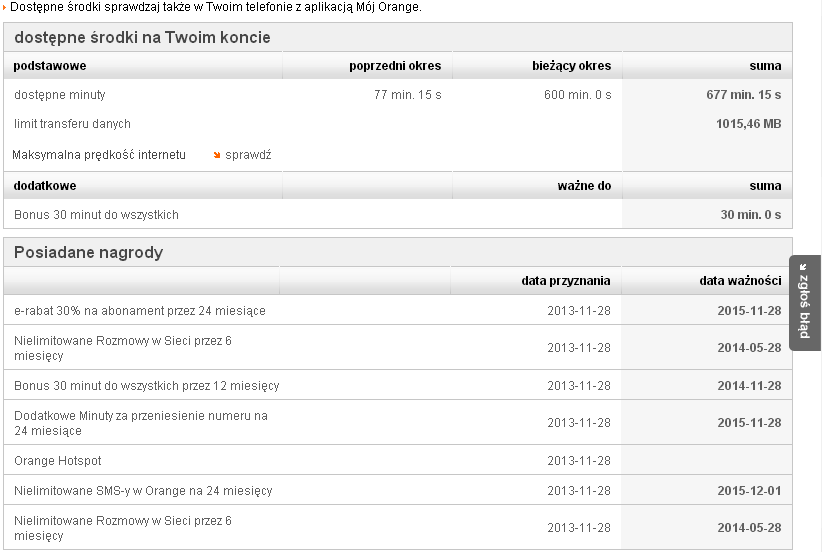Click the arrow icon on the zgłoś błąd tab
This screenshot has width=822, height=552.
[804, 268]
